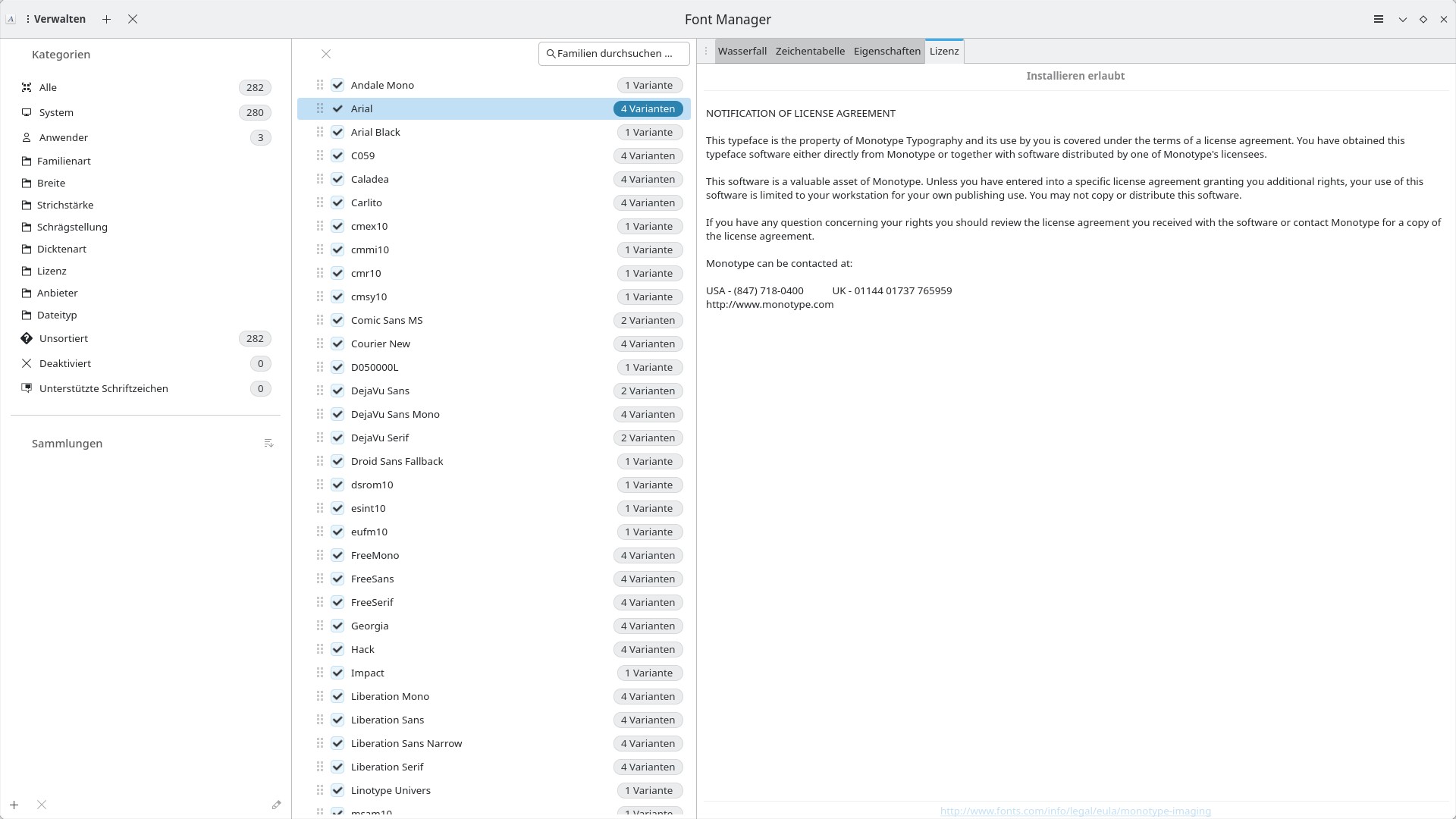This screenshot has width=1456, height=819.
Task: Expand the Dicktenart category
Action: (x=27, y=249)
